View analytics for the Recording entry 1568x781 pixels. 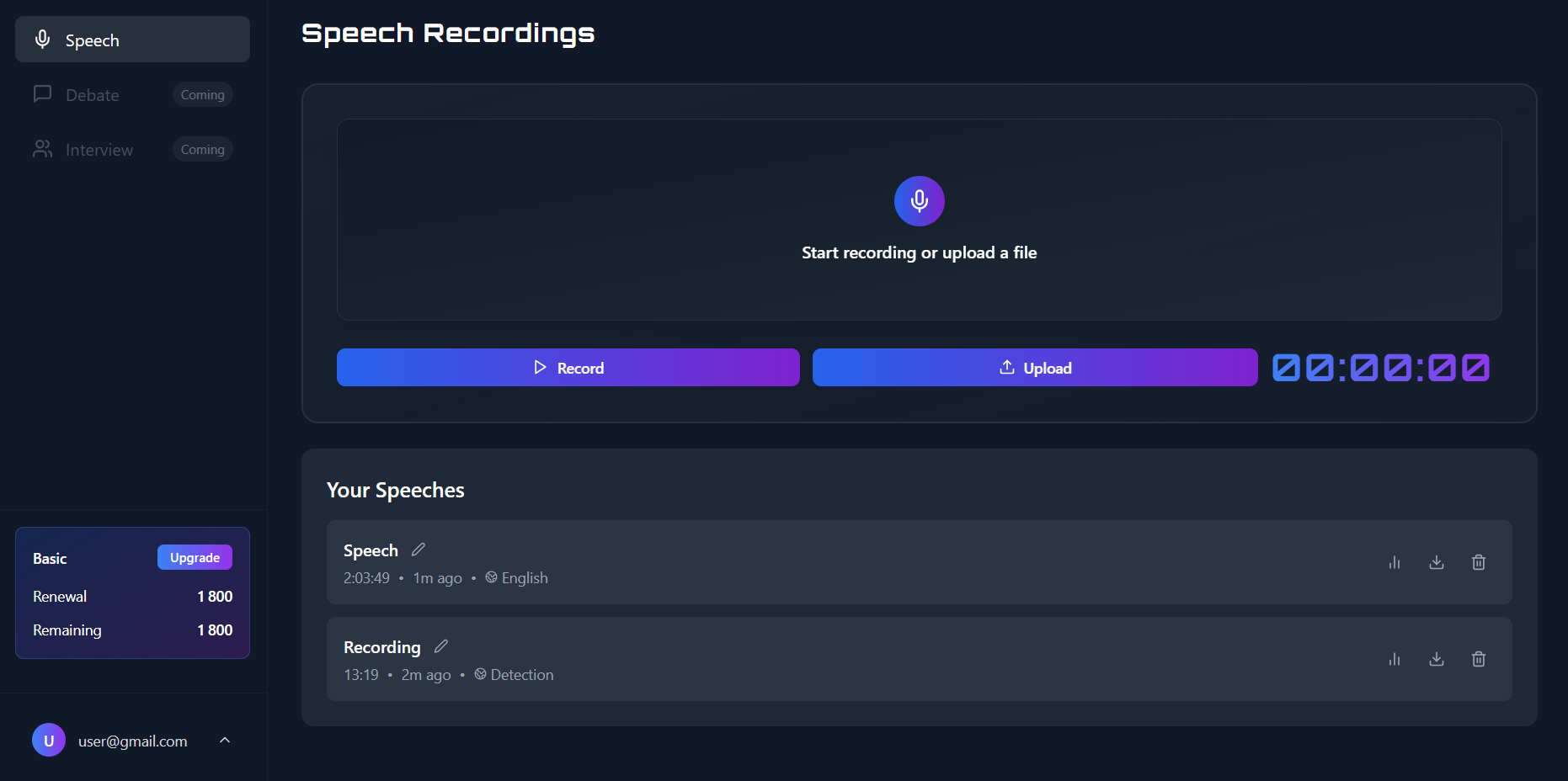tap(1395, 659)
